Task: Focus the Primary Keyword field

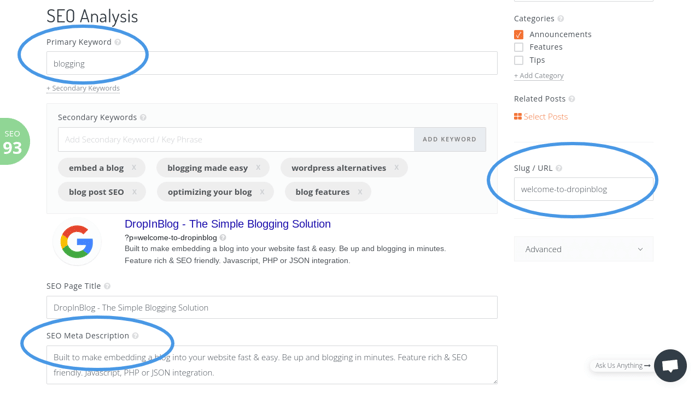Action: click(272, 63)
